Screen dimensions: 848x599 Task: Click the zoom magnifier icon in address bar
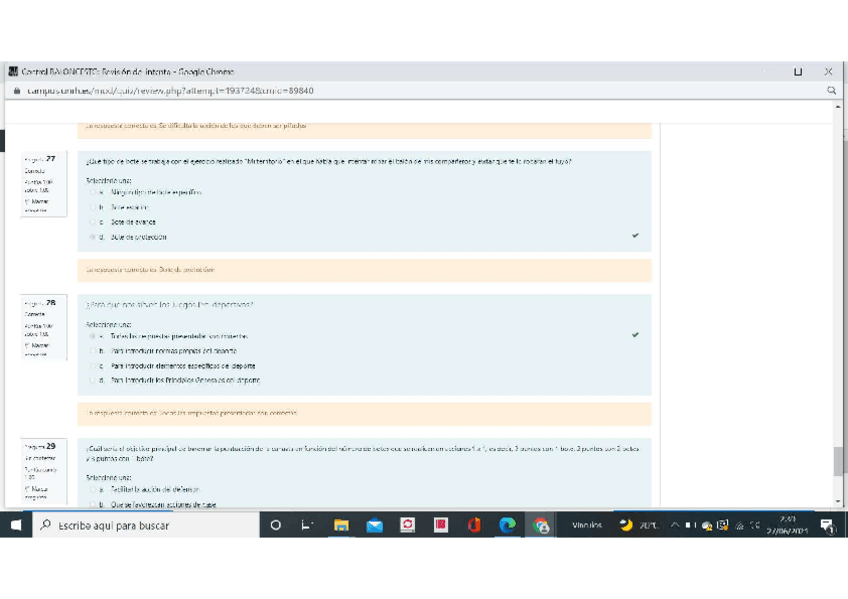coord(831,91)
